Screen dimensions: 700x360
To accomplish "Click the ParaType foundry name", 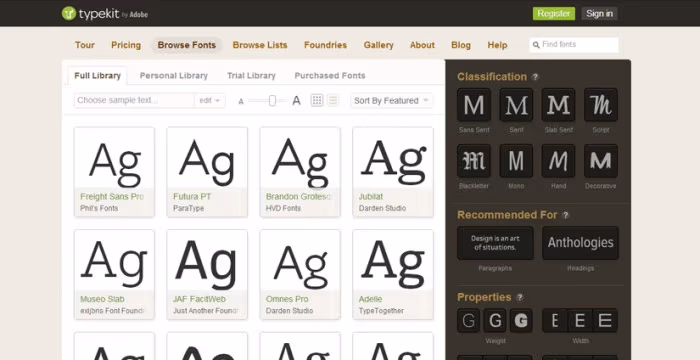I will 188,208.
